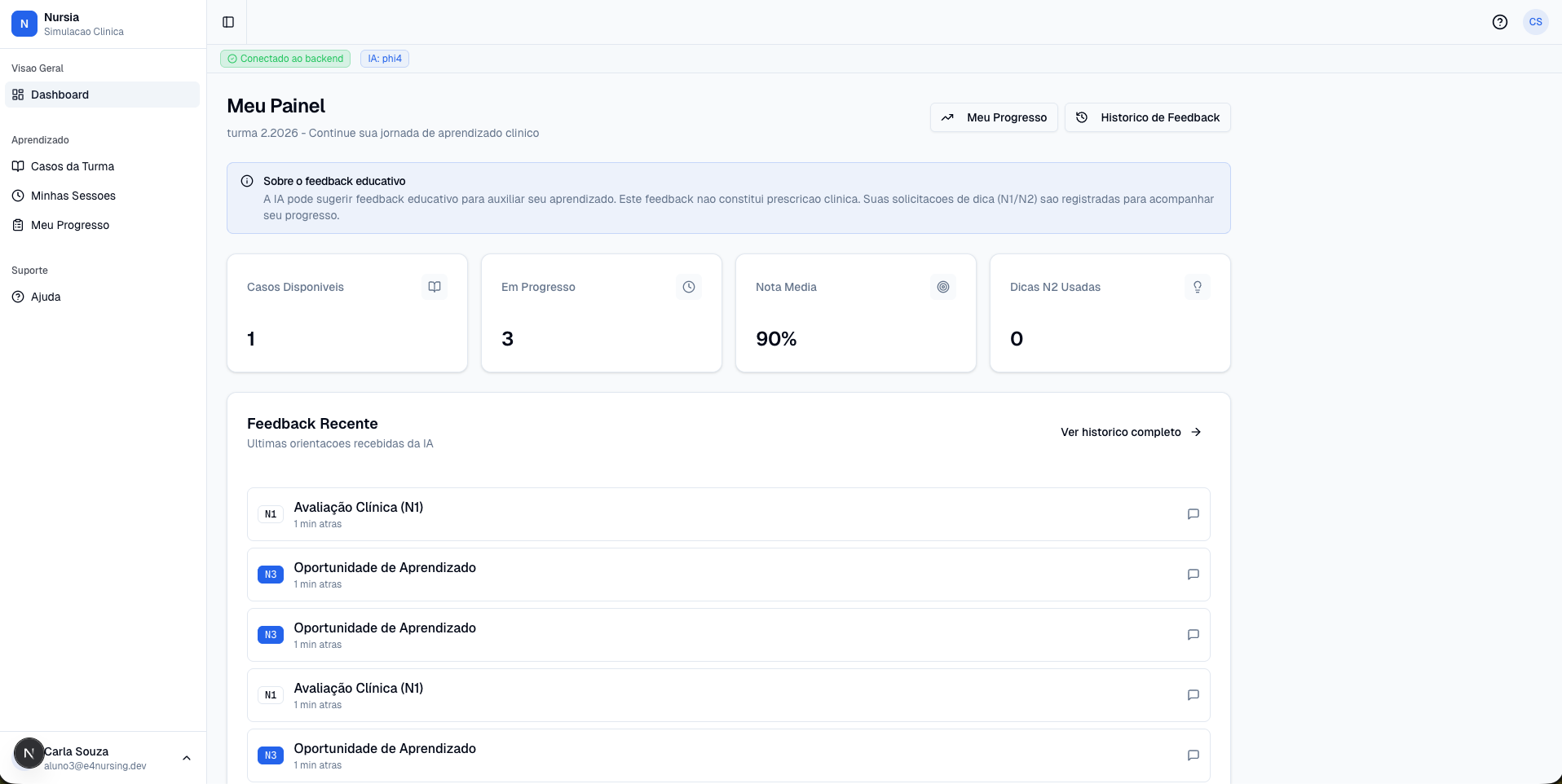The height and width of the screenshot is (784, 1562).
Task: Click the Meu Painel heading
Action: coord(276,106)
